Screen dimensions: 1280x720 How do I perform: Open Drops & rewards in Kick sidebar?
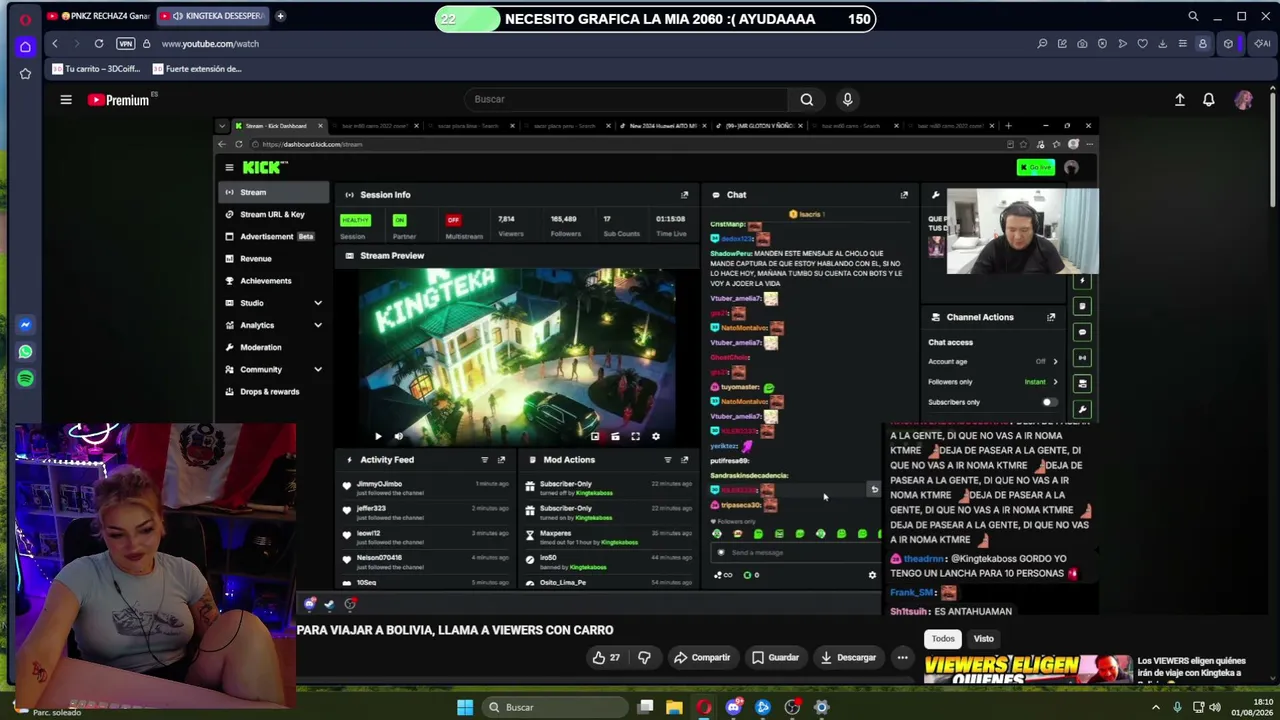(x=274, y=391)
